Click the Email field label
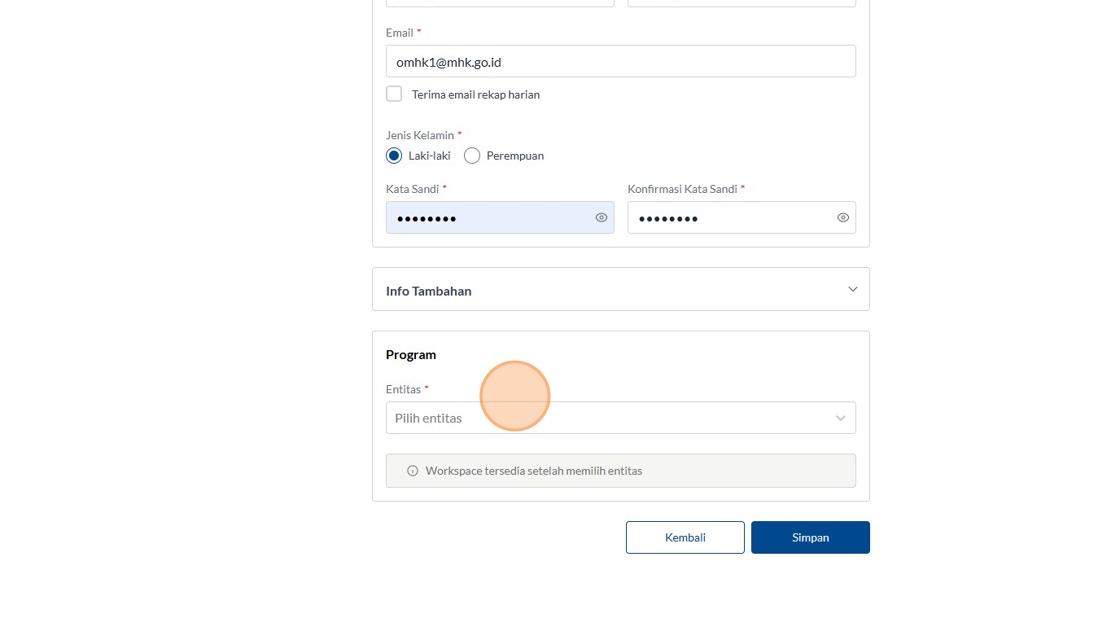 [399, 33]
